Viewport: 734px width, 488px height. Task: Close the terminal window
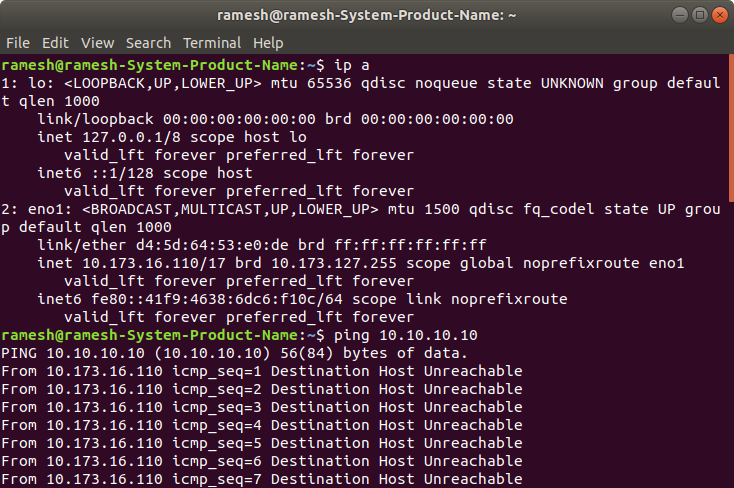pos(719,15)
